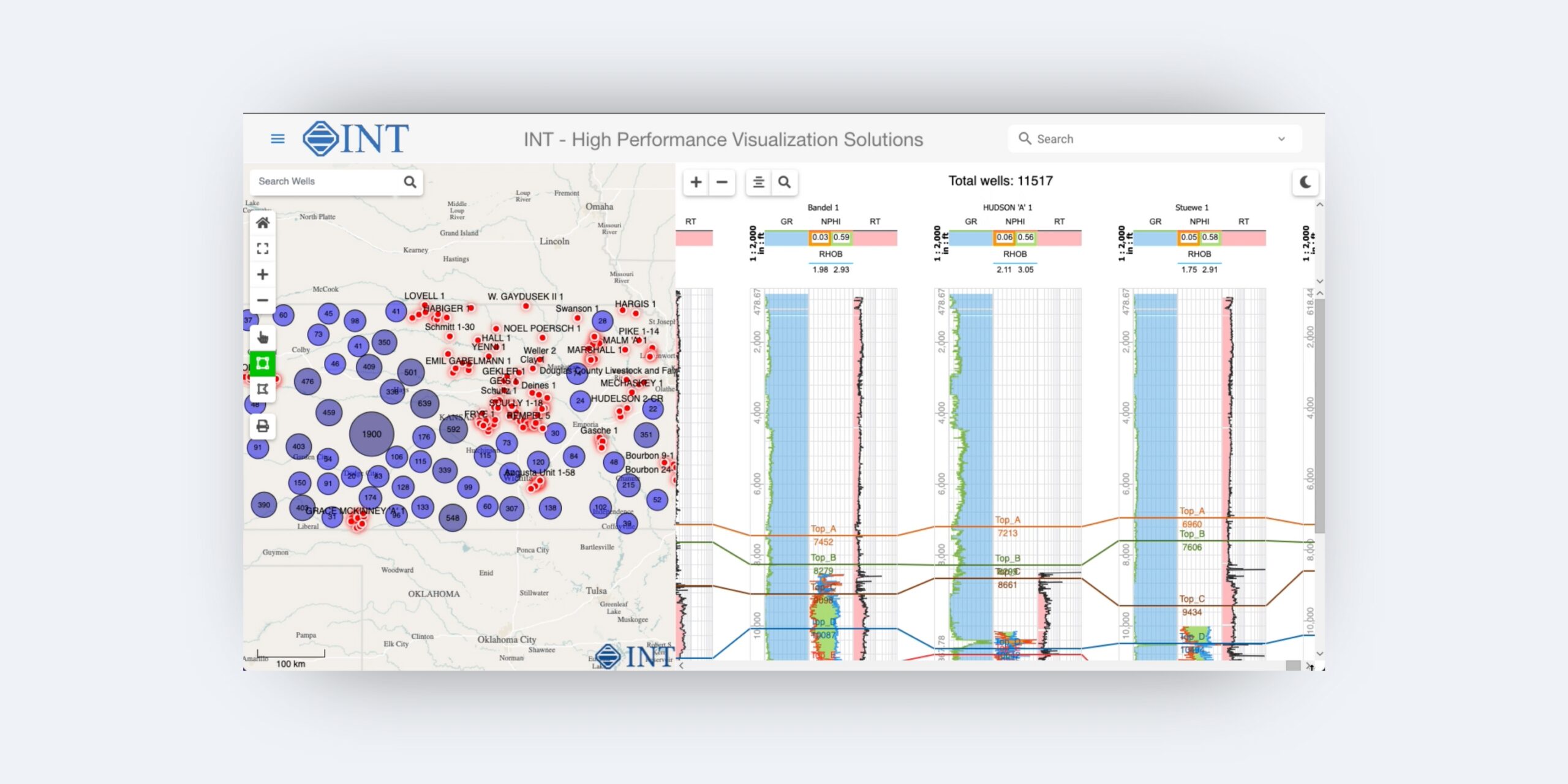1568x784 pixels.
Task: Click the header section scroll-up arrow
Action: pyautogui.click(x=1320, y=205)
